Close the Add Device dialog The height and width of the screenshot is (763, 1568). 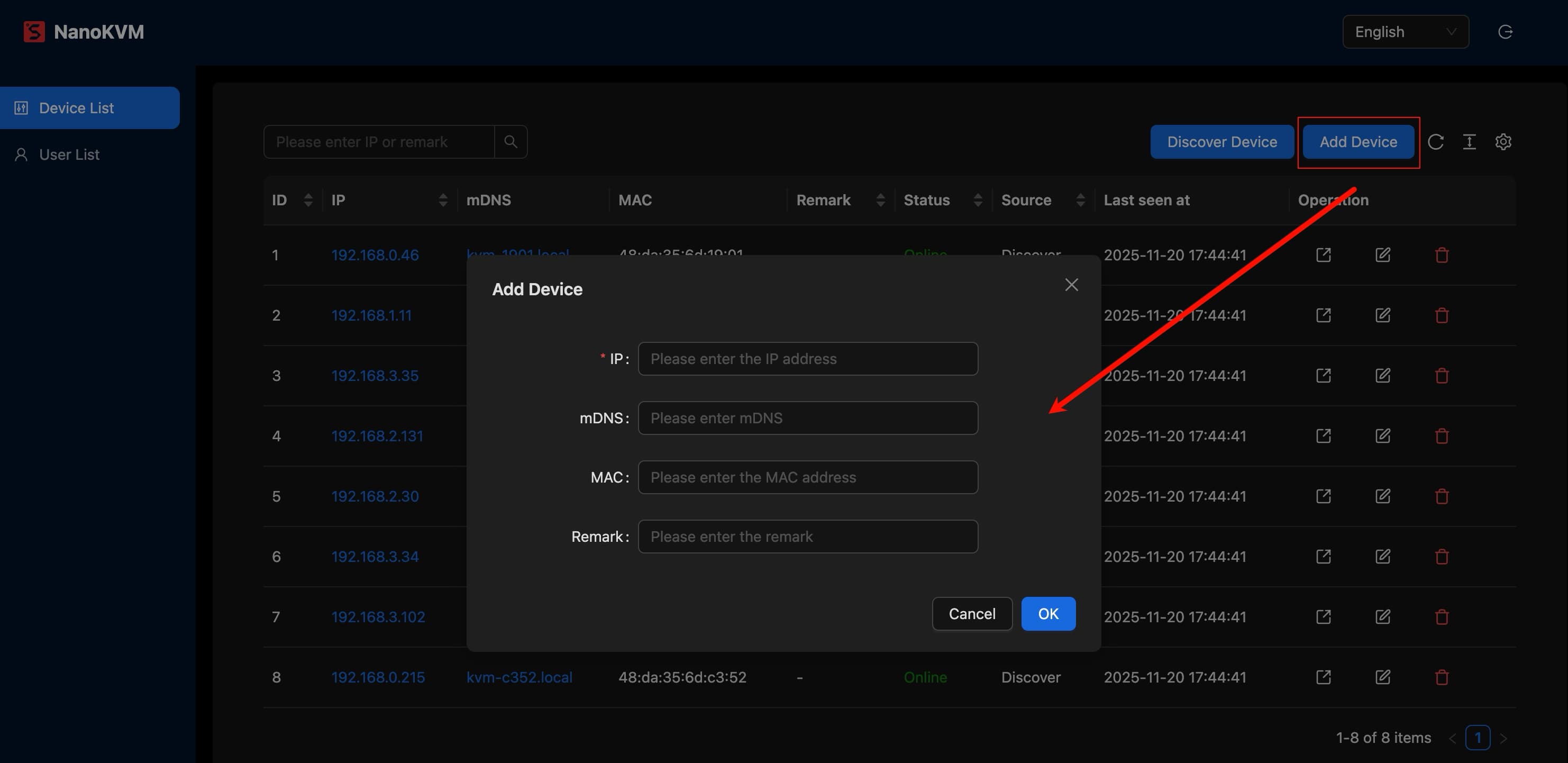pos(1071,285)
